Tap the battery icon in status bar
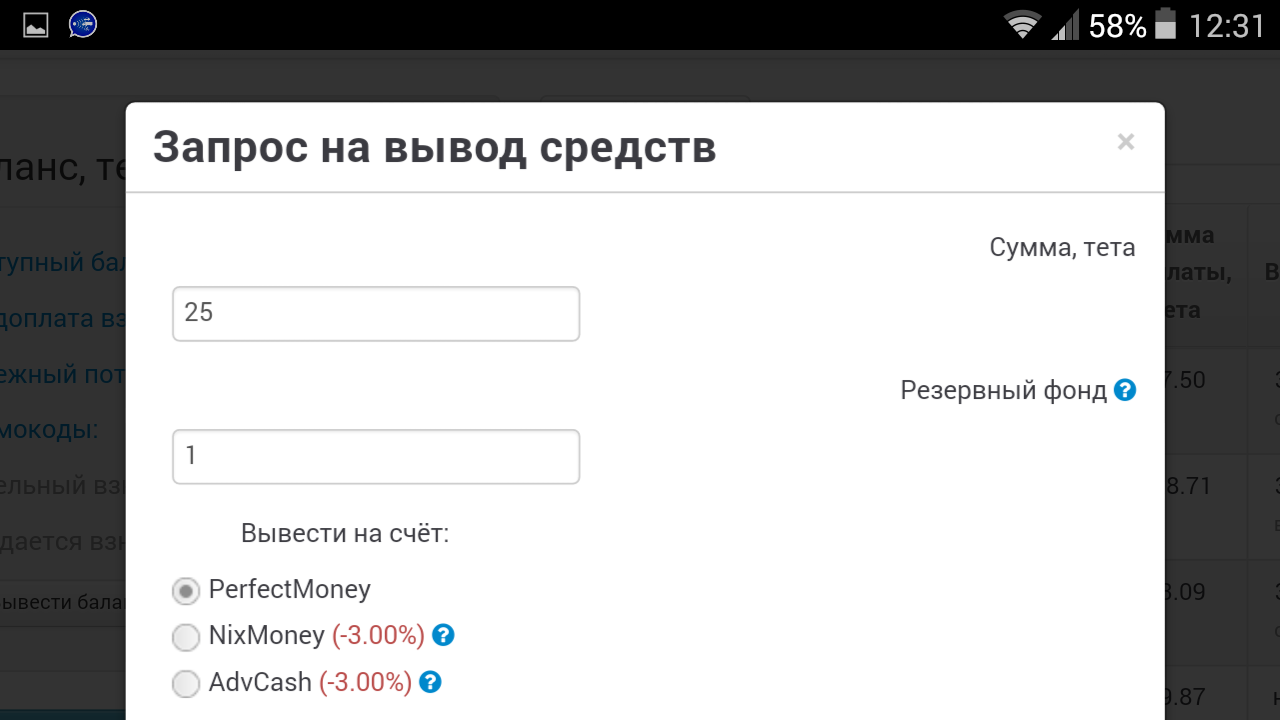The image size is (1280, 720). click(1165, 24)
